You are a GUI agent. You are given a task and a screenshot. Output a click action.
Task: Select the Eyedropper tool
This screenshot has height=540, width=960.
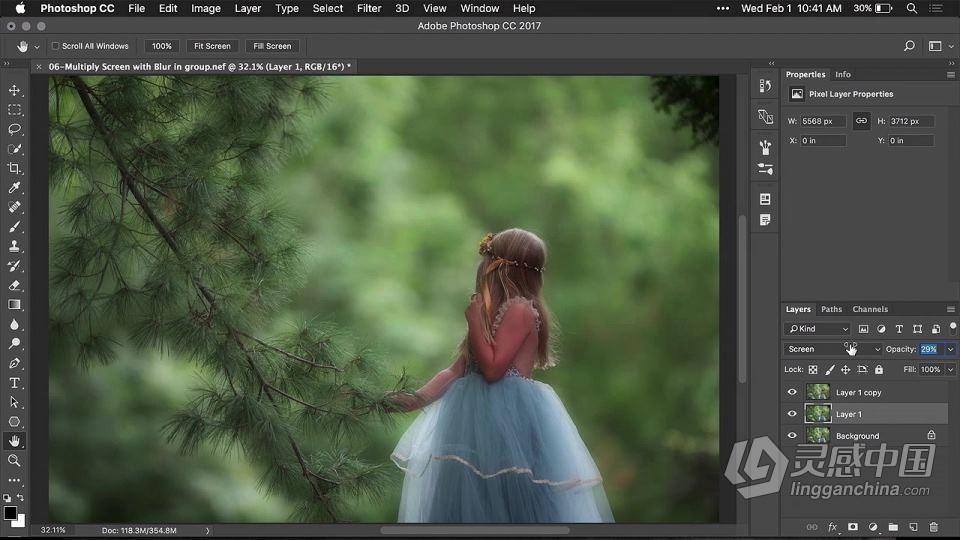click(x=14, y=188)
